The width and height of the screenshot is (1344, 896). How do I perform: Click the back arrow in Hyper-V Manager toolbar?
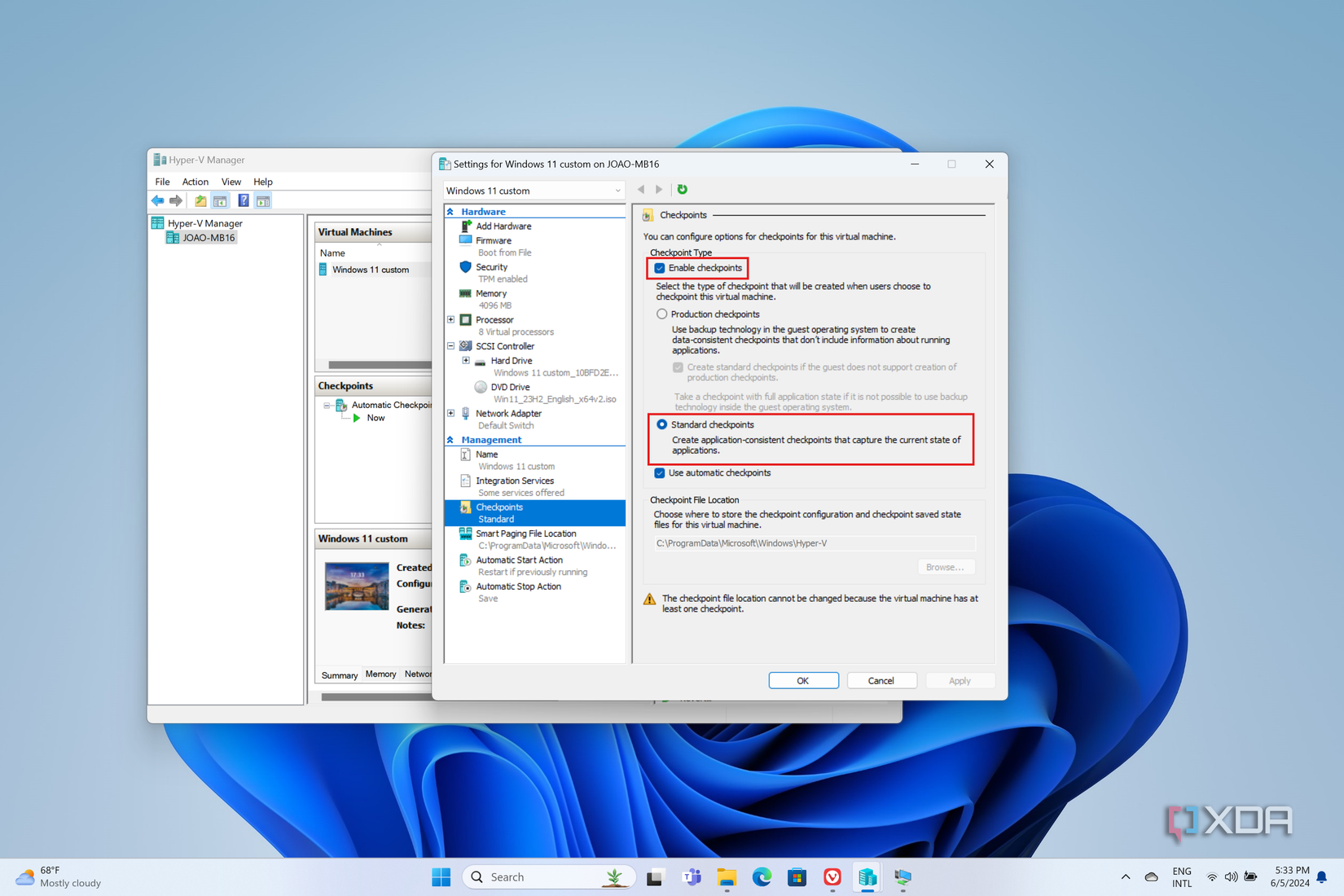point(158,201)
